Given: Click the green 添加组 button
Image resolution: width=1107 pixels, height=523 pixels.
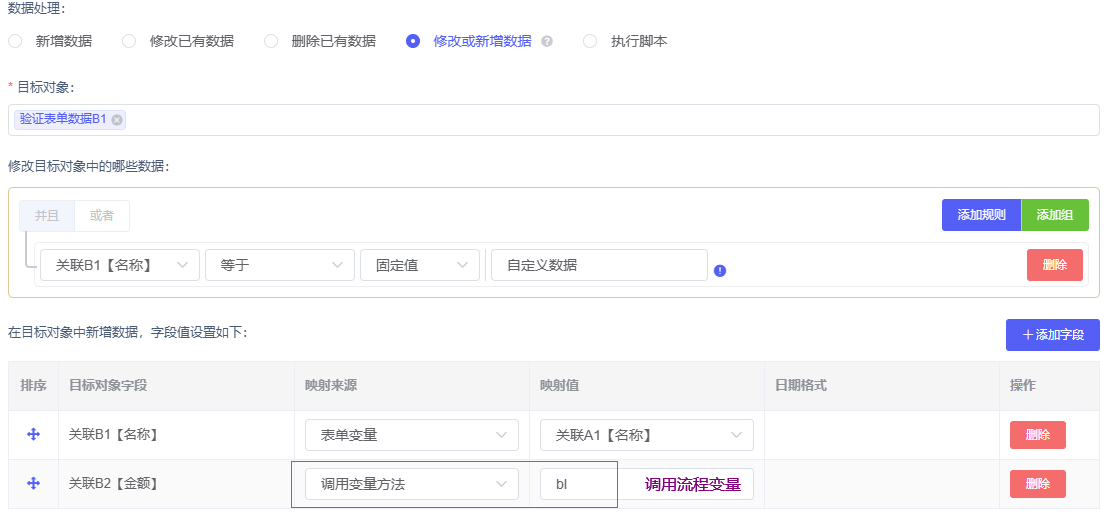Looking at the screenshot, I should coord(1054,215).
